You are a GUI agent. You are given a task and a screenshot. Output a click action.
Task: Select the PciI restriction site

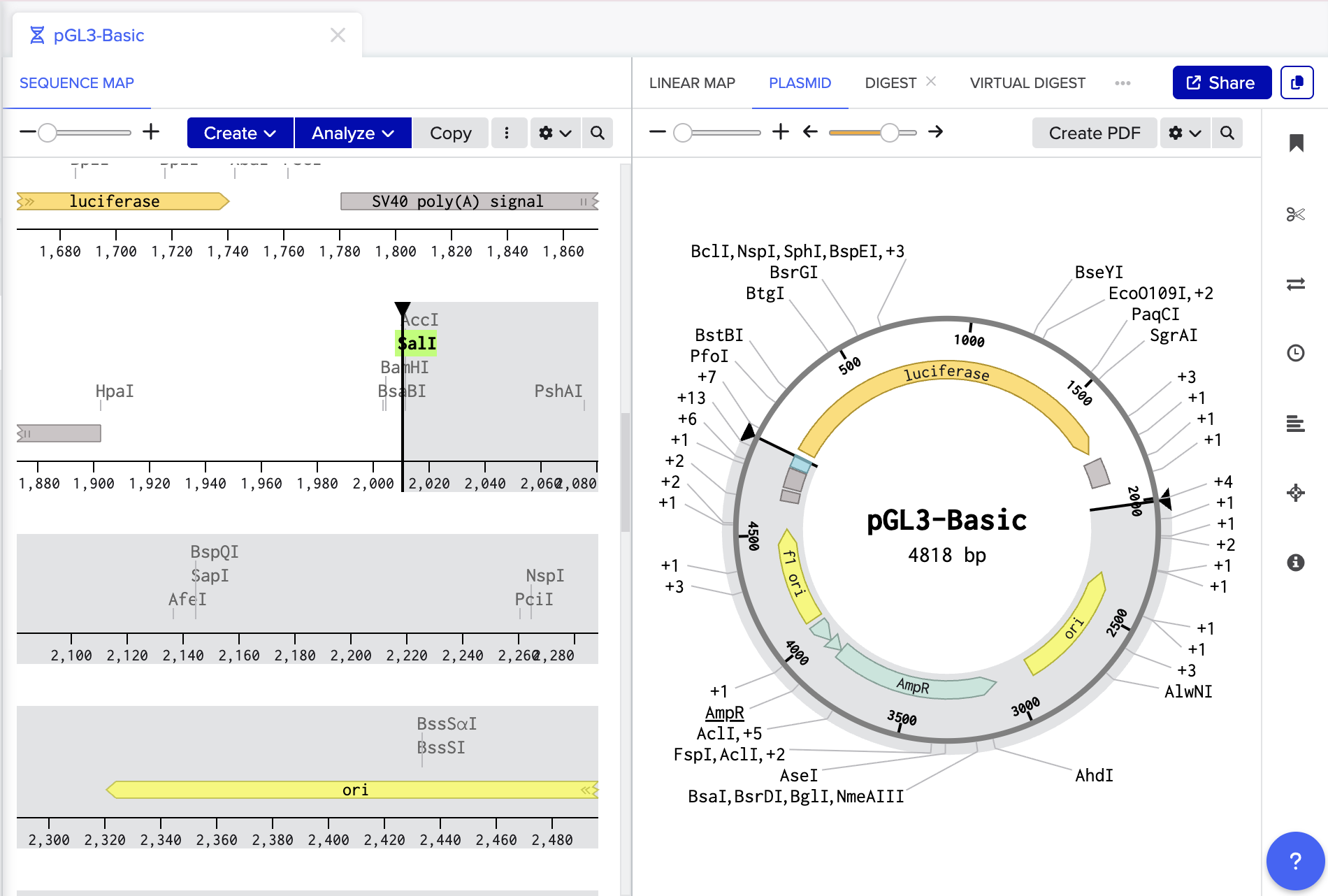click(x=534, y=599)
